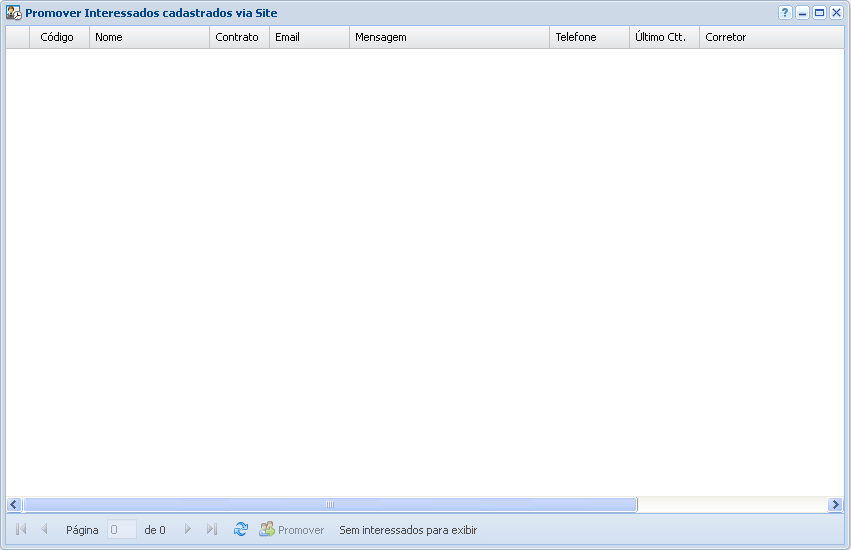Click the Último Ctt. column header

tap(660, 37)
